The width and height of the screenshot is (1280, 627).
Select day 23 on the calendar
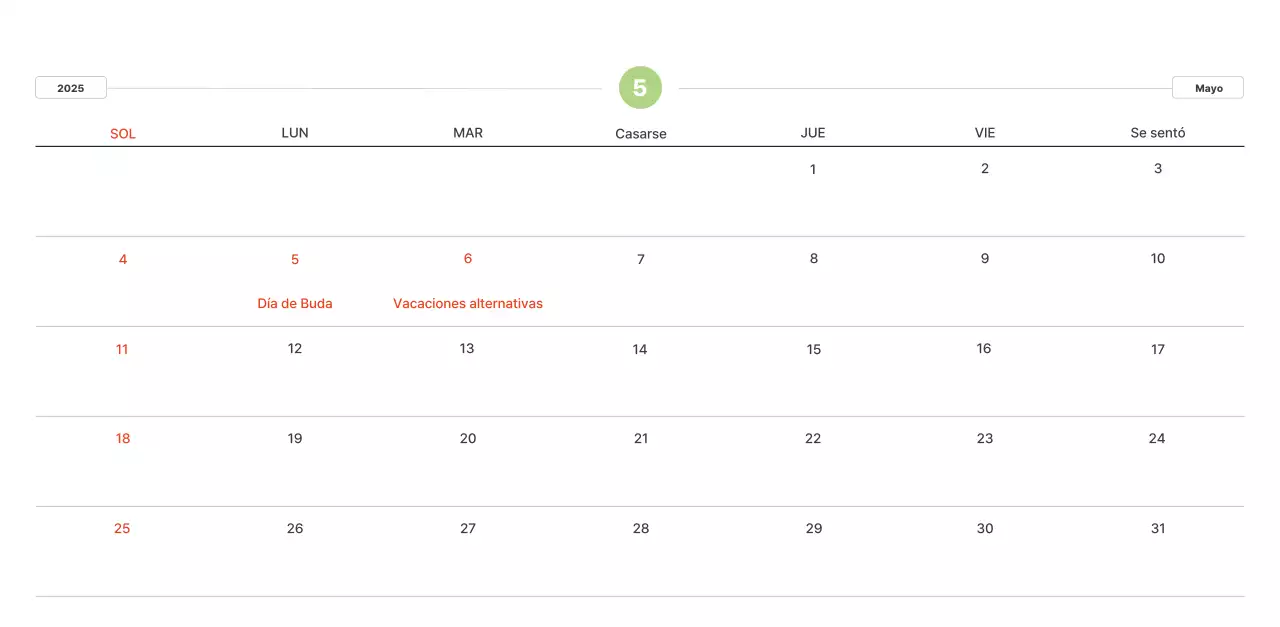point(985,438)
